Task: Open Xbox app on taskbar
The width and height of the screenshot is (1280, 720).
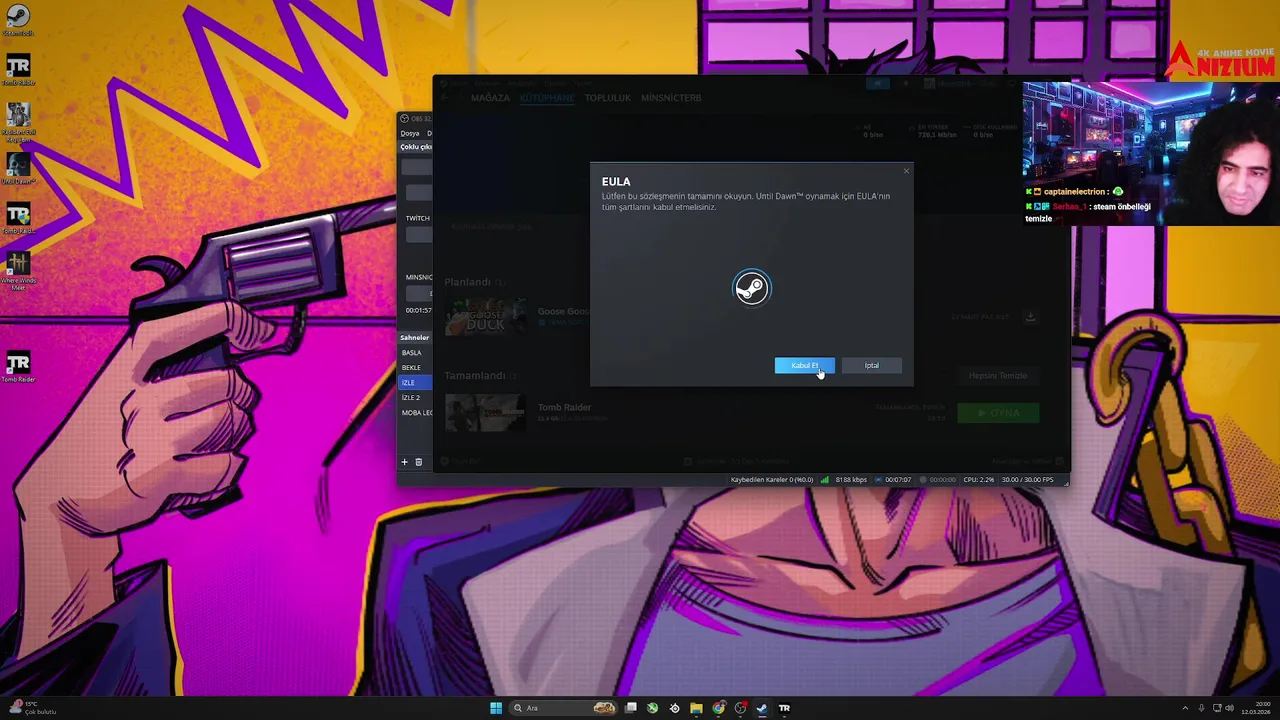Action: click(x=652, y=708)
